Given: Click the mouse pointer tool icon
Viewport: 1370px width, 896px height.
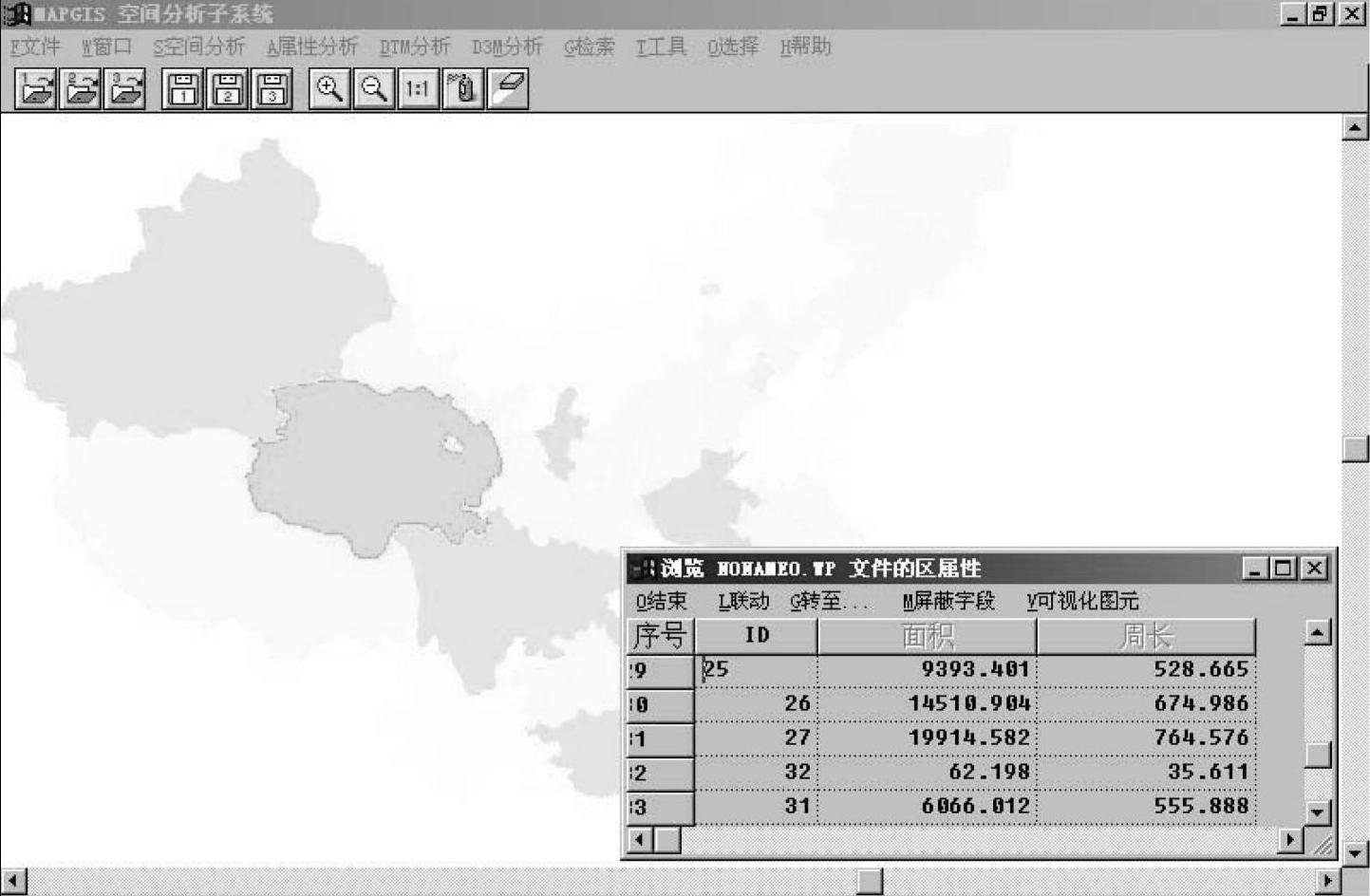Looking at the screenshot, I should point(463,90).
